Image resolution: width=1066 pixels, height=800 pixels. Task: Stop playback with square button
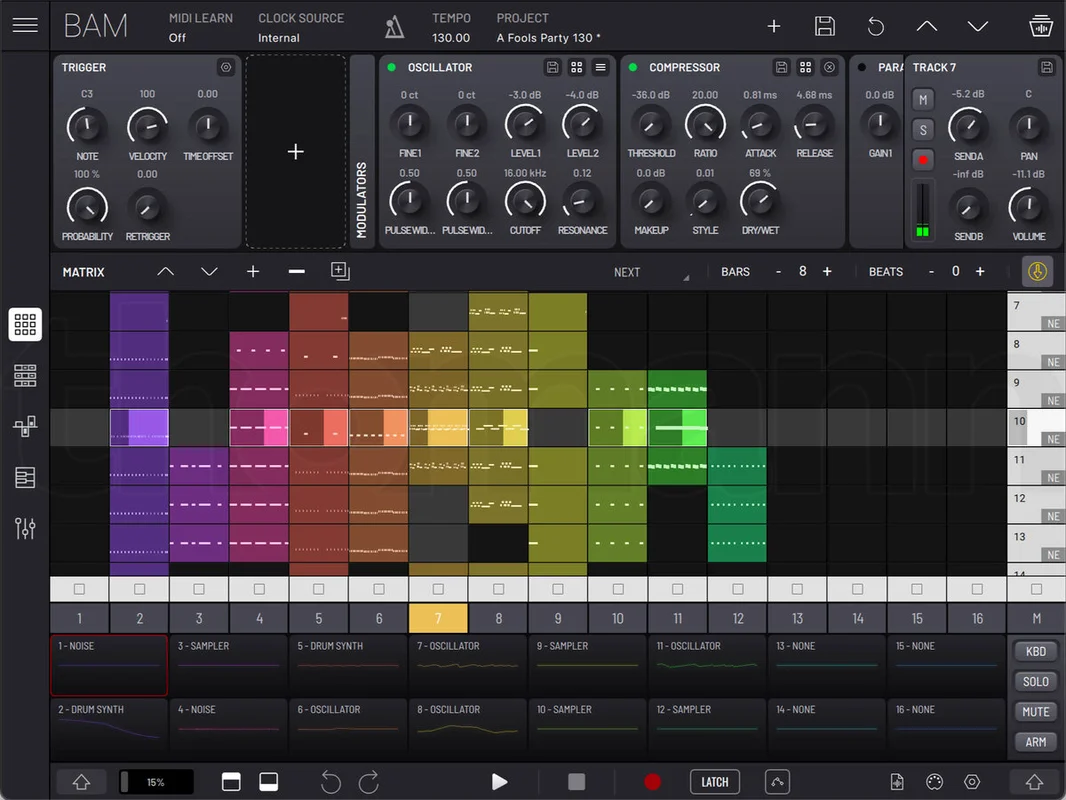click(x=577, y=782)
